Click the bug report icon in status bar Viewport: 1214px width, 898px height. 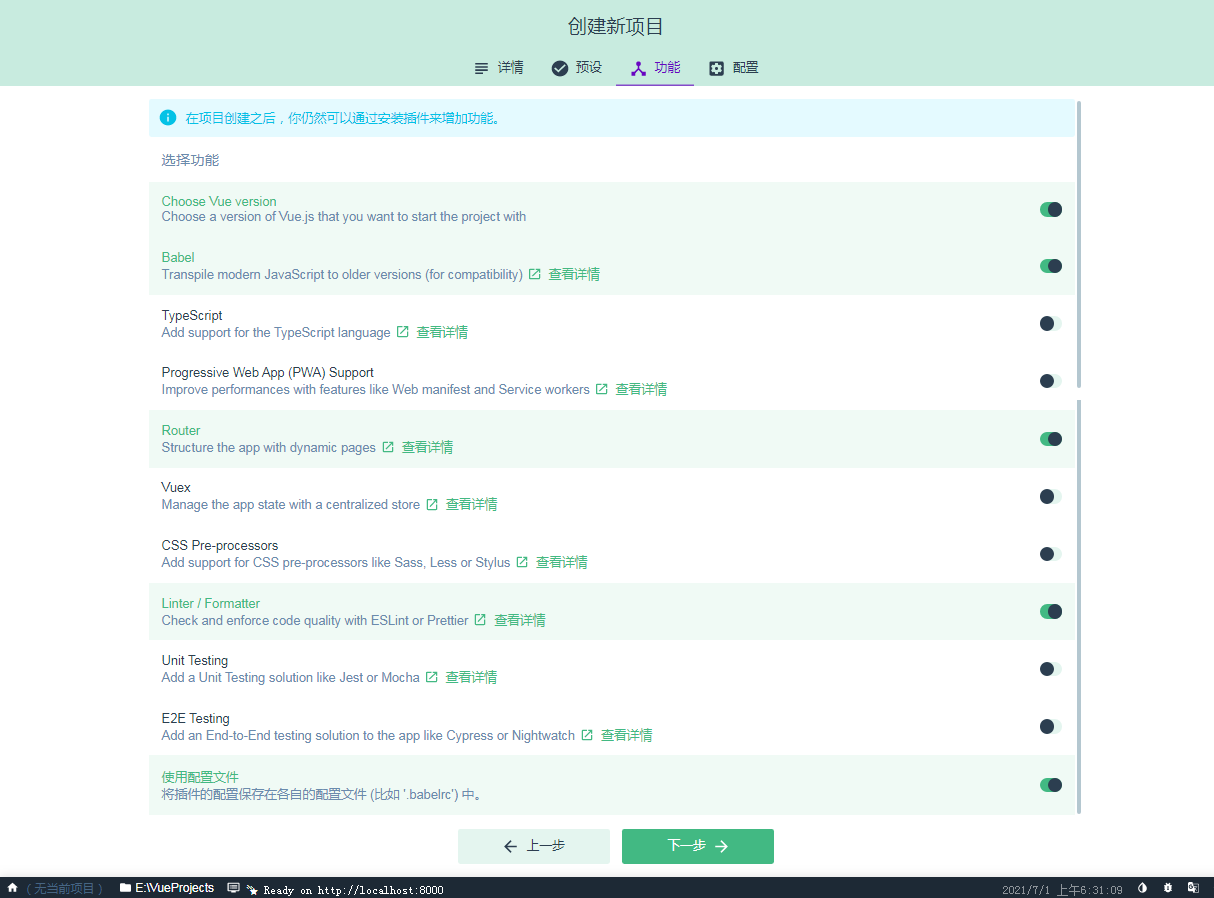pyautogui.click(x=1167, y=888)
